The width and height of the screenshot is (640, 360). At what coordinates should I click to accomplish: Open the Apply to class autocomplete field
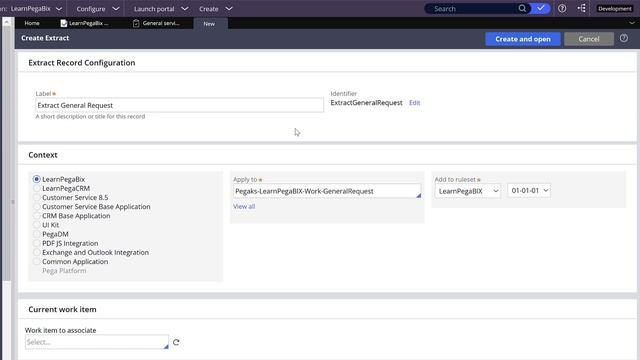click(327, 191)
